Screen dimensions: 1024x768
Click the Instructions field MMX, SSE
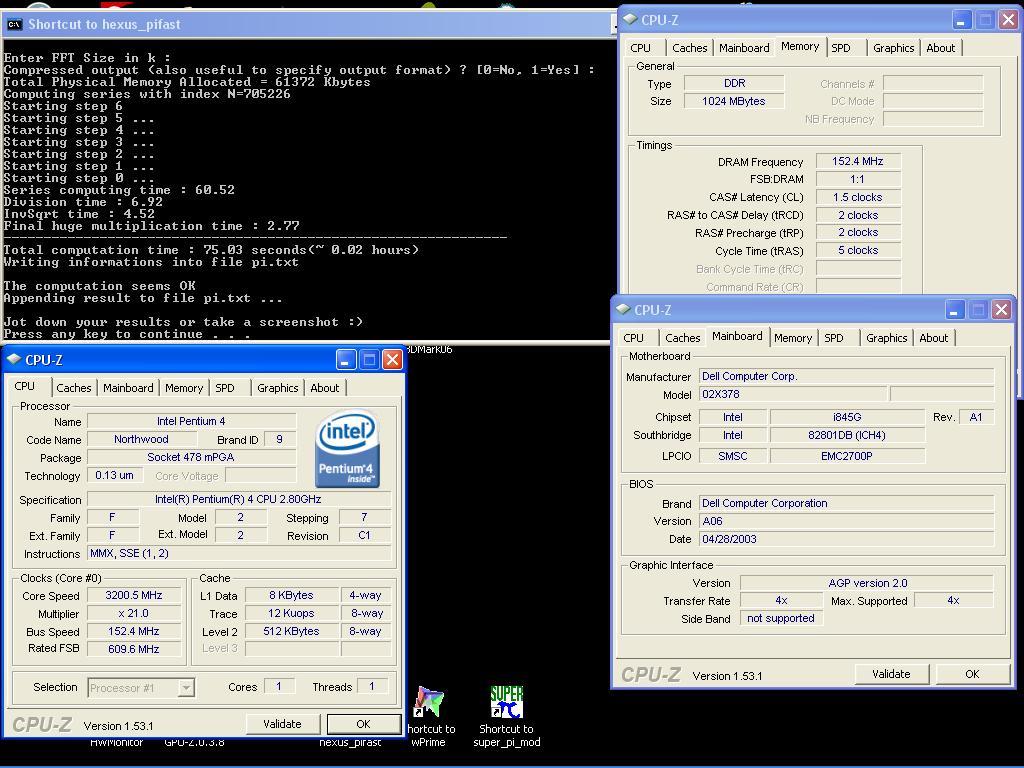pyautogui.click(x=238, y=553)
